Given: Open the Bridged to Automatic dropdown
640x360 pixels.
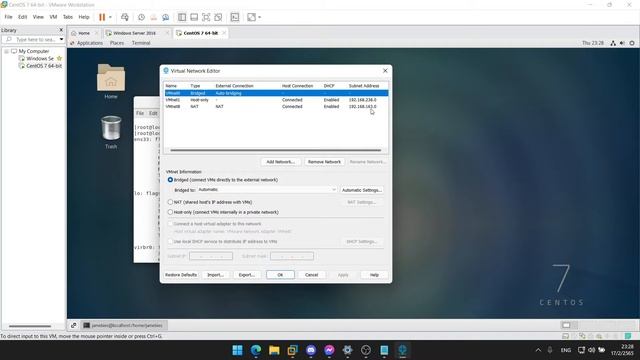Looking at the screenshot, I should pos(267,190).
